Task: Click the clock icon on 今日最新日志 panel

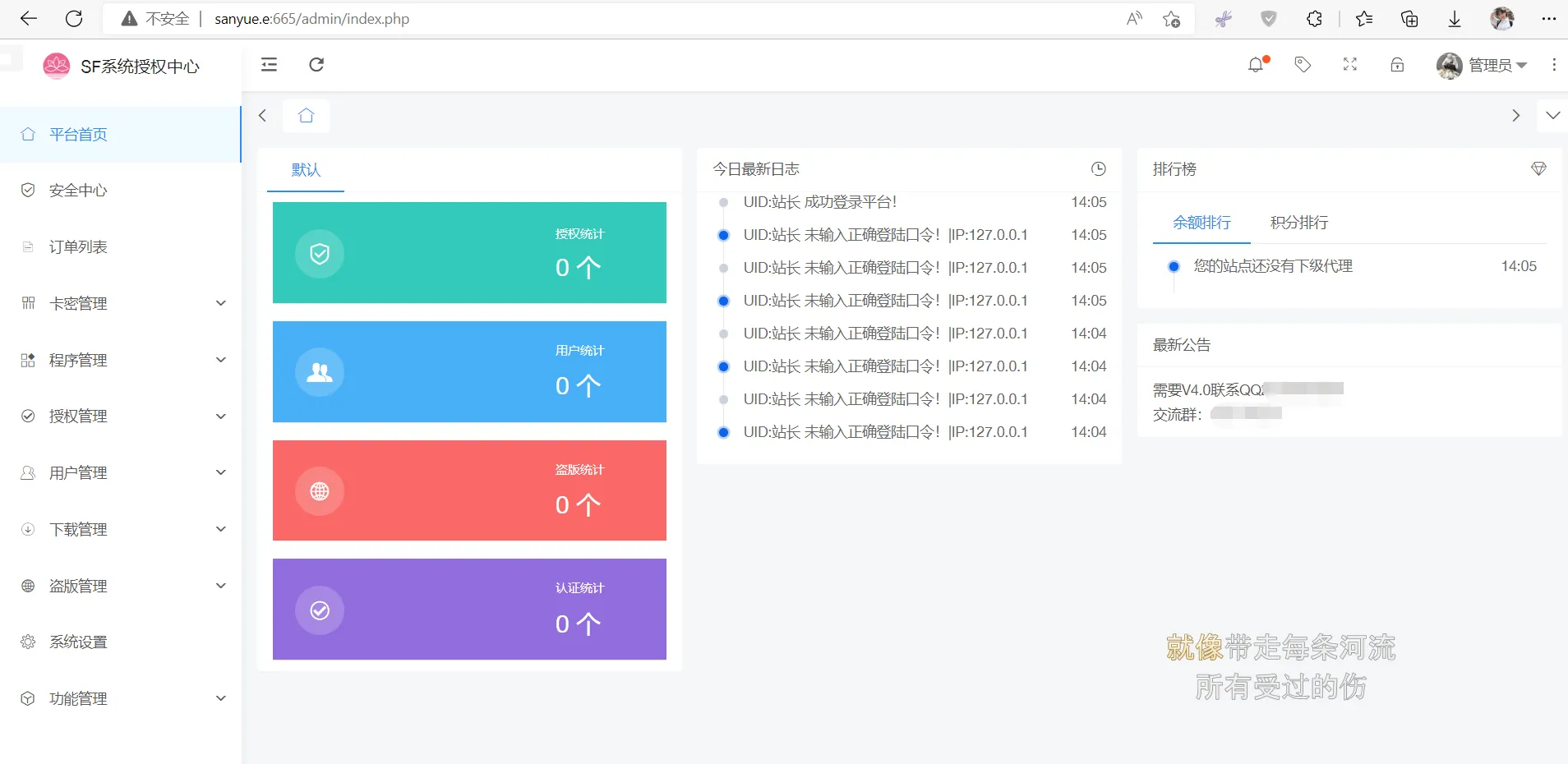Action: (x=1099, y=169)
